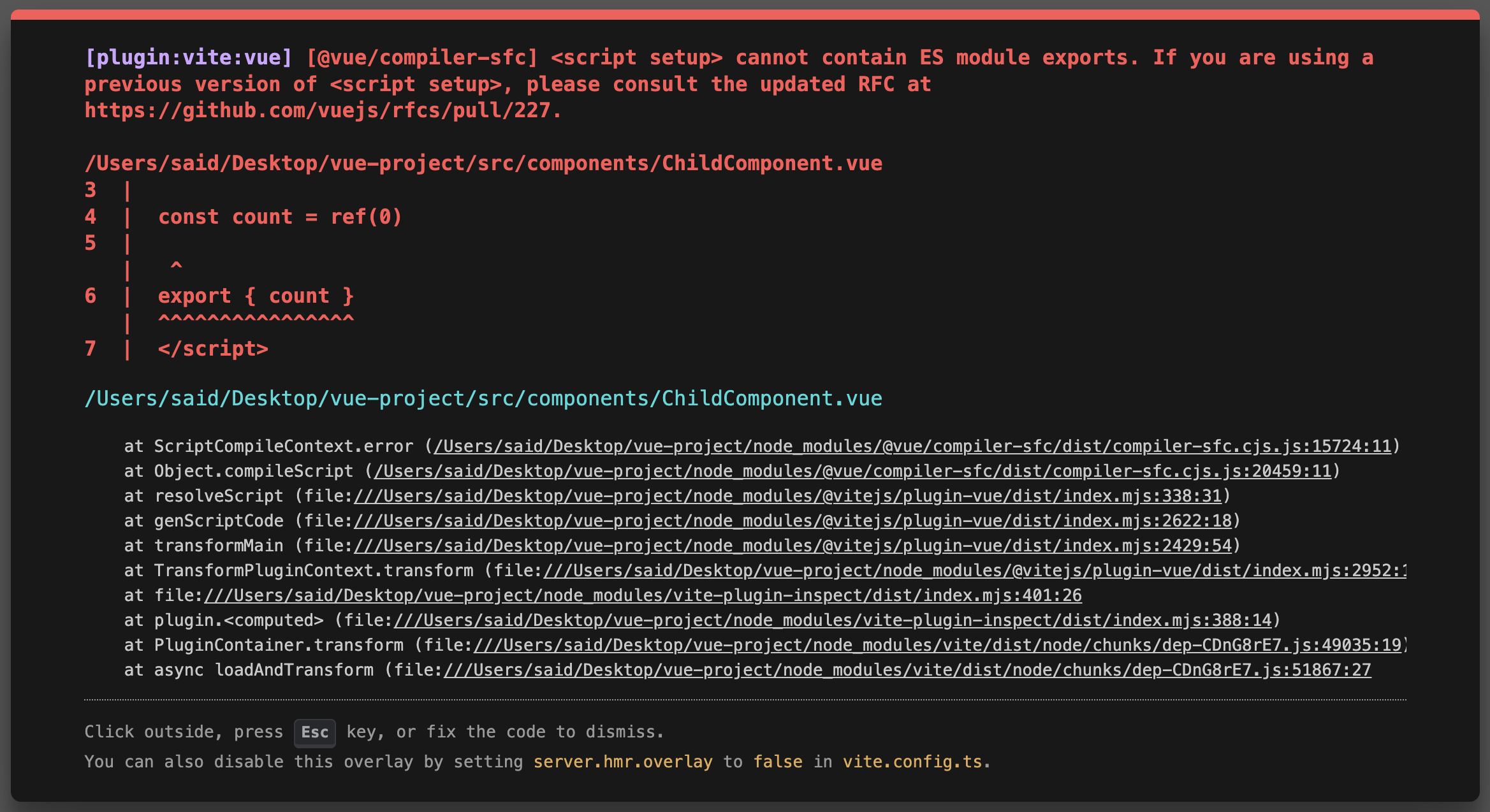The height and width of the screenshot is (812, 1490).
Task: Click genScriptCode index.mjs:2622:18 stack link
Action: point(792,521)
